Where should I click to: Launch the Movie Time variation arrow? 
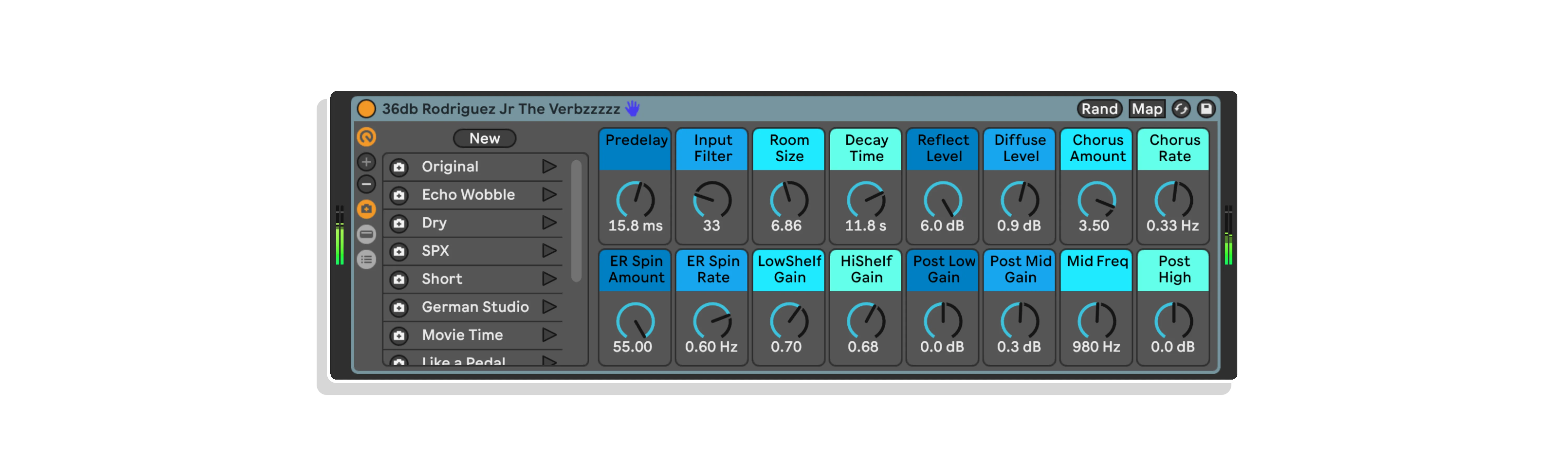pos(549,335)
